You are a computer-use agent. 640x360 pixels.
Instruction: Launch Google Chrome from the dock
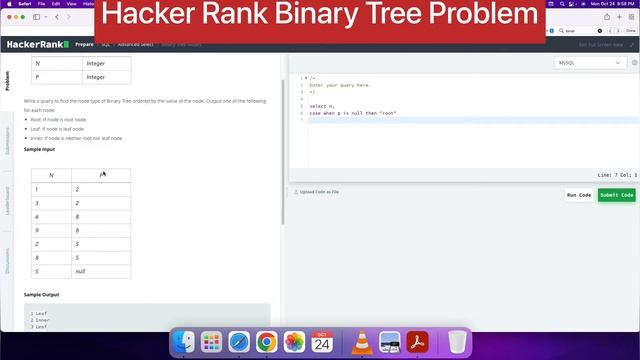tap(267, 342)
